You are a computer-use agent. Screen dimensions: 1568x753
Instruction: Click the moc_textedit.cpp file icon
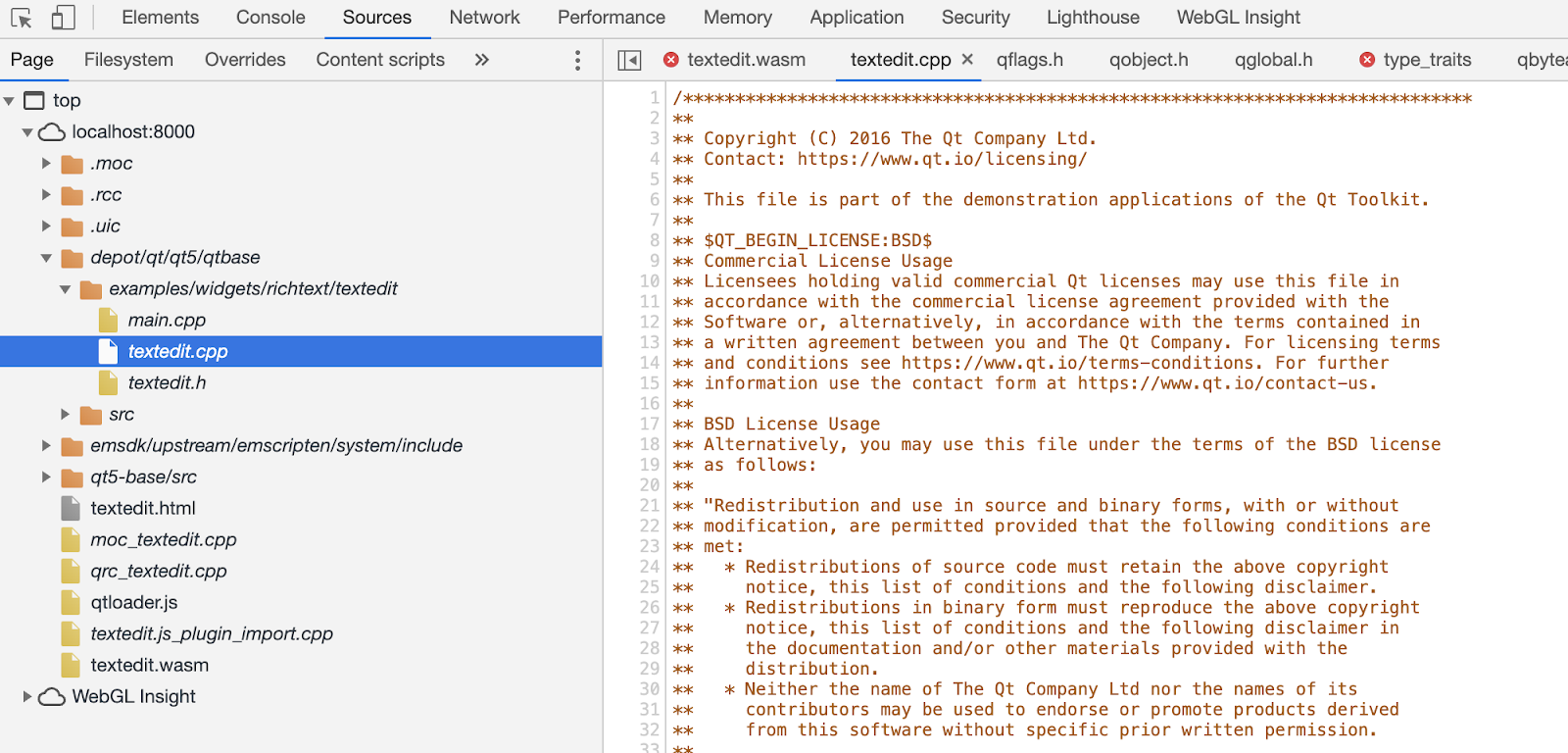pyautogui.click(x=71, y=539)
